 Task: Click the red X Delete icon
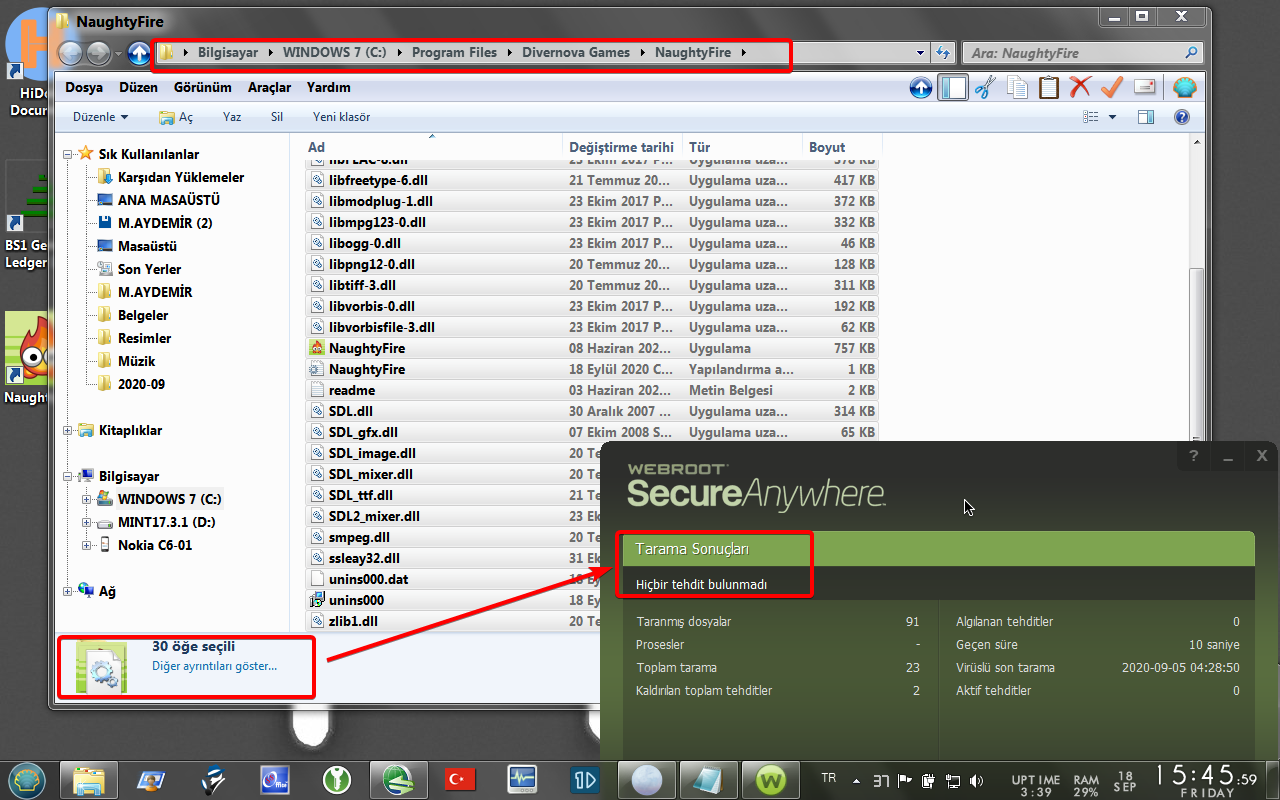pos(1080,88)
